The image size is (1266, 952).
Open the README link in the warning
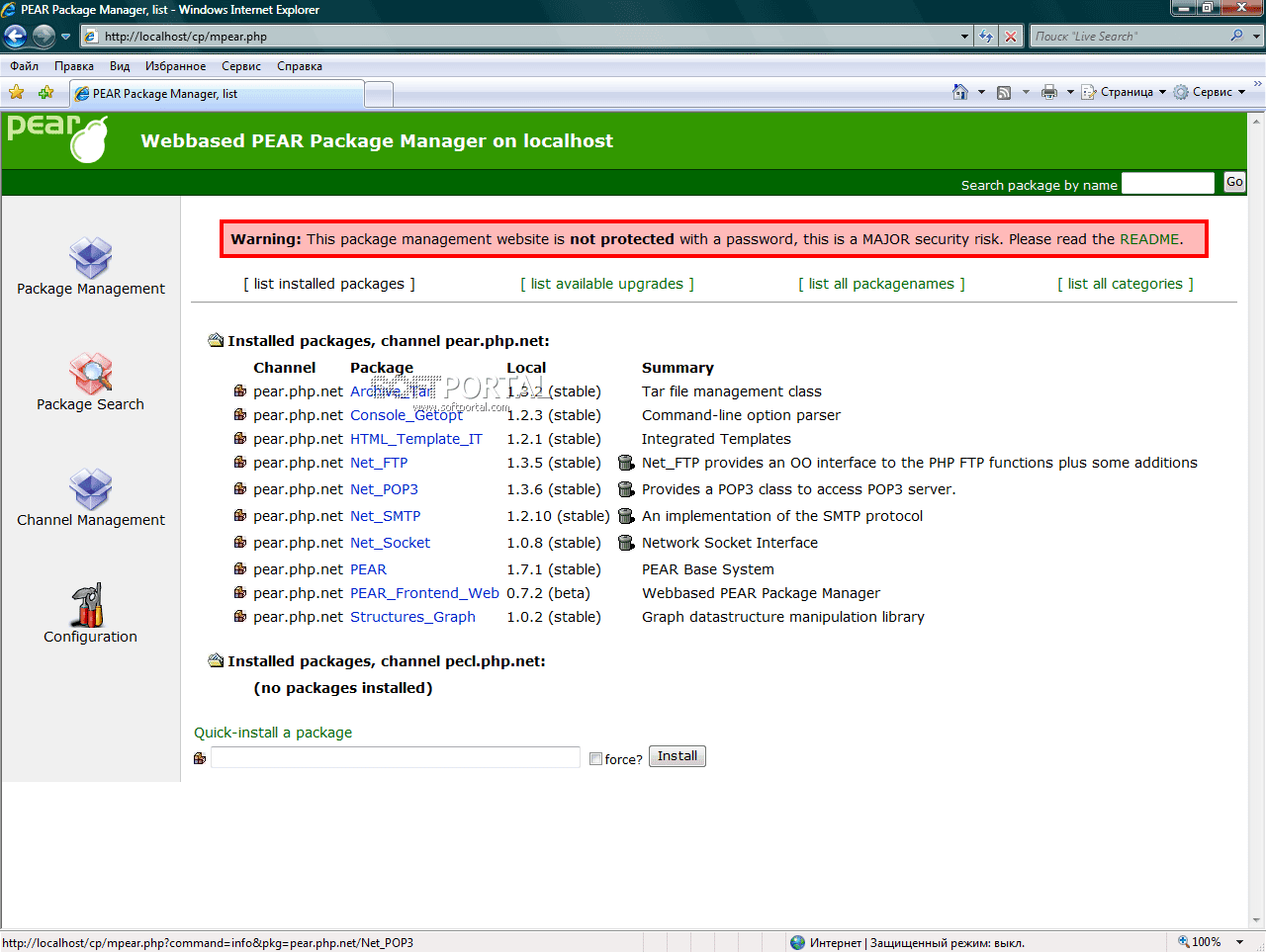click(x=1149, y=239)
